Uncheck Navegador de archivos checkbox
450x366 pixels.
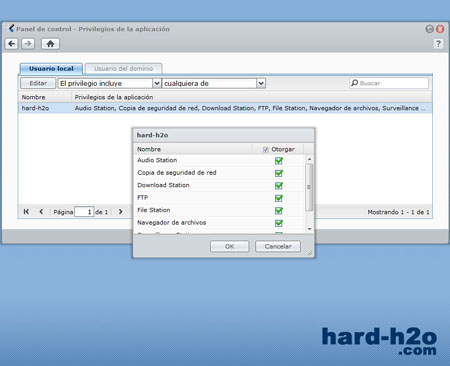(279, 223)
